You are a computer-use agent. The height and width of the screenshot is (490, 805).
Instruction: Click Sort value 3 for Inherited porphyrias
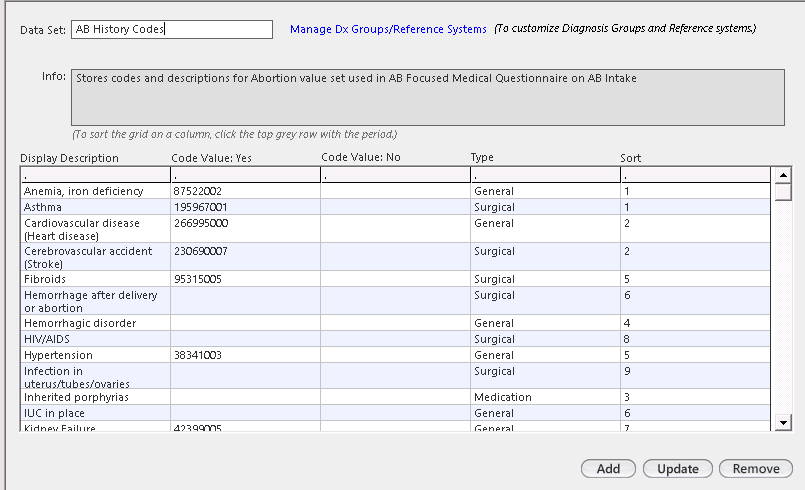[x=695, y=397]
